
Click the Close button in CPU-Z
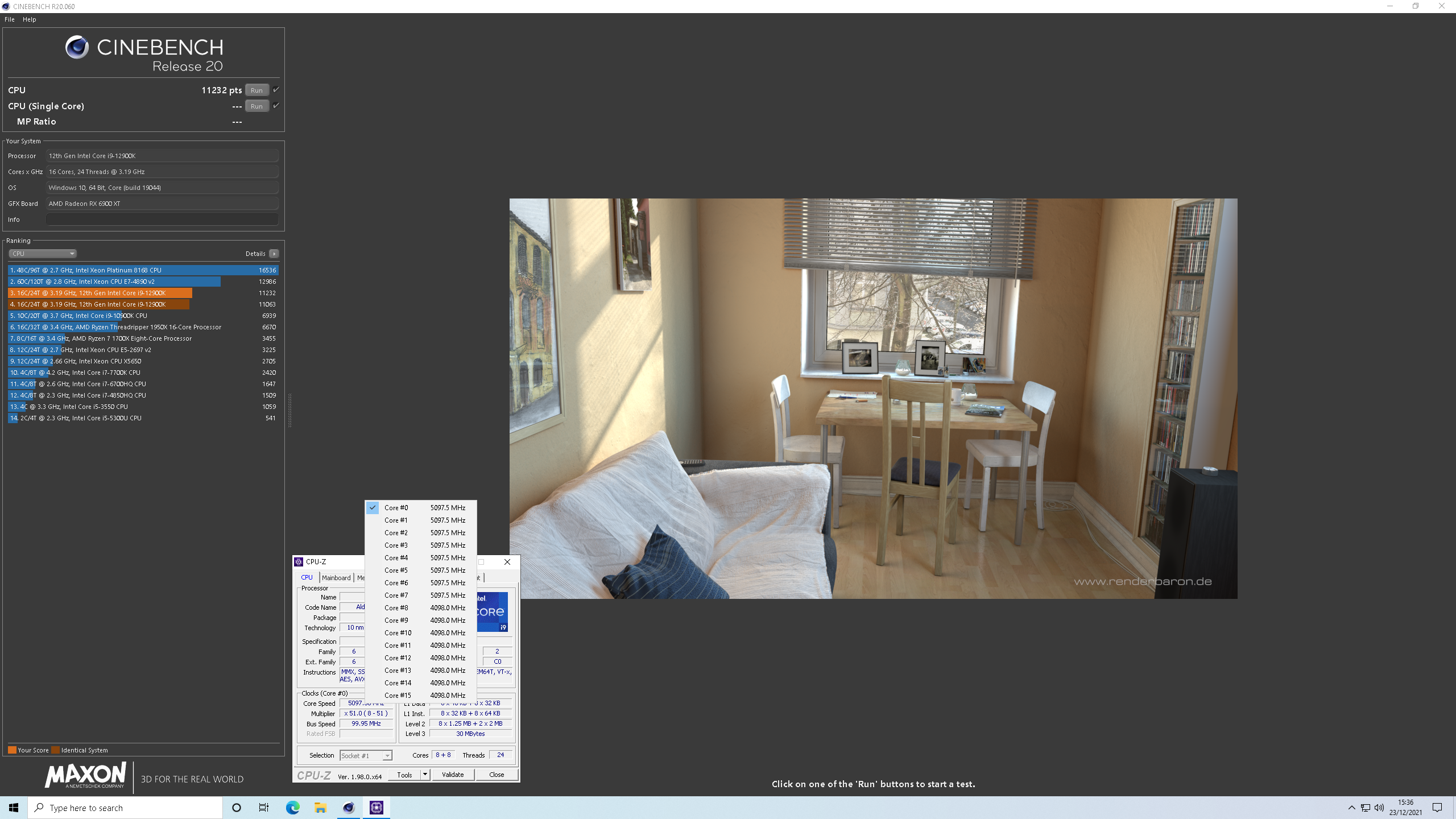(x=497, y=775)
